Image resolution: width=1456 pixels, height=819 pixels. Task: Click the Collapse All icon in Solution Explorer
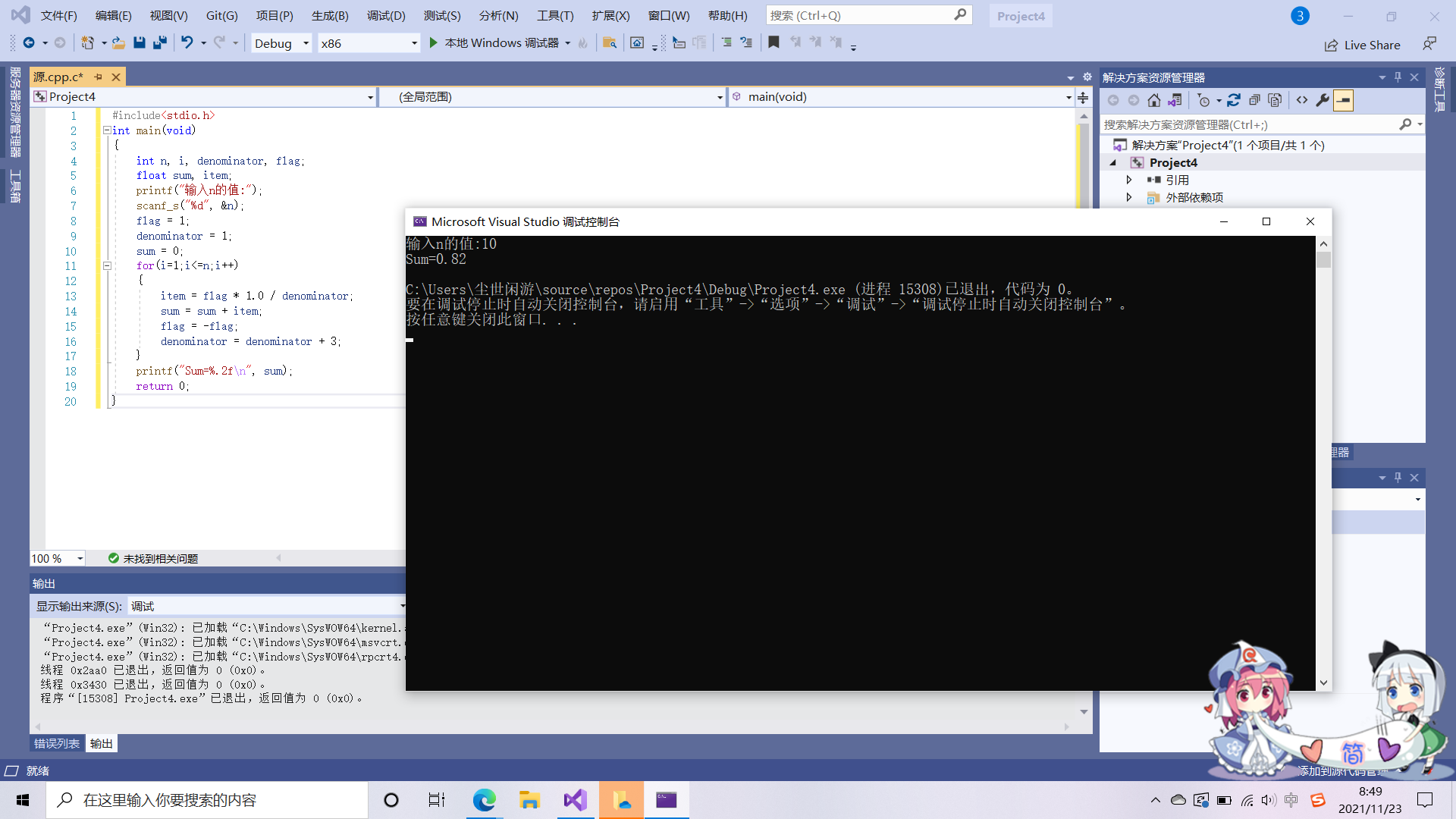(1254, 100)
